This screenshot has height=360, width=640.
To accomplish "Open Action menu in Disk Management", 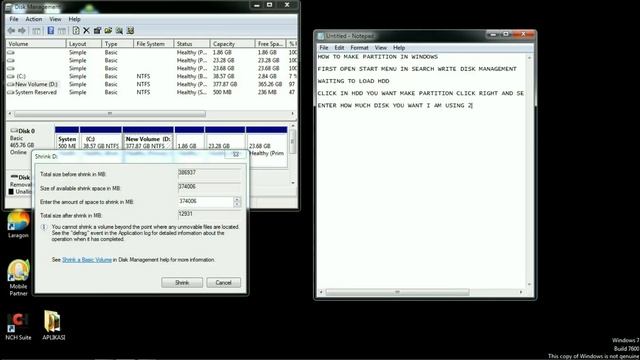I will point(33,19).
